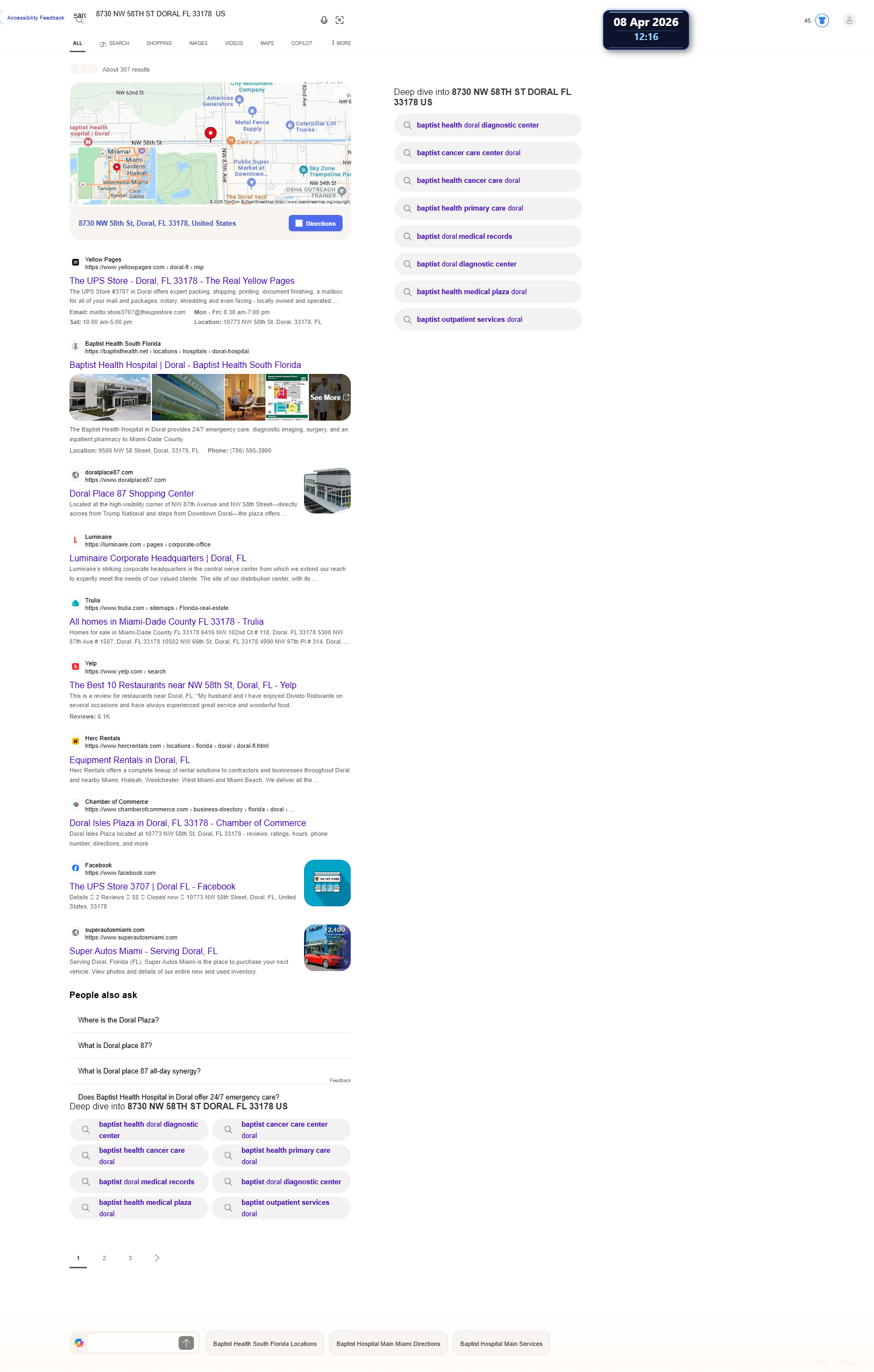
Task: Click 'See More' on hospital image strip
Action: (330, 398)
